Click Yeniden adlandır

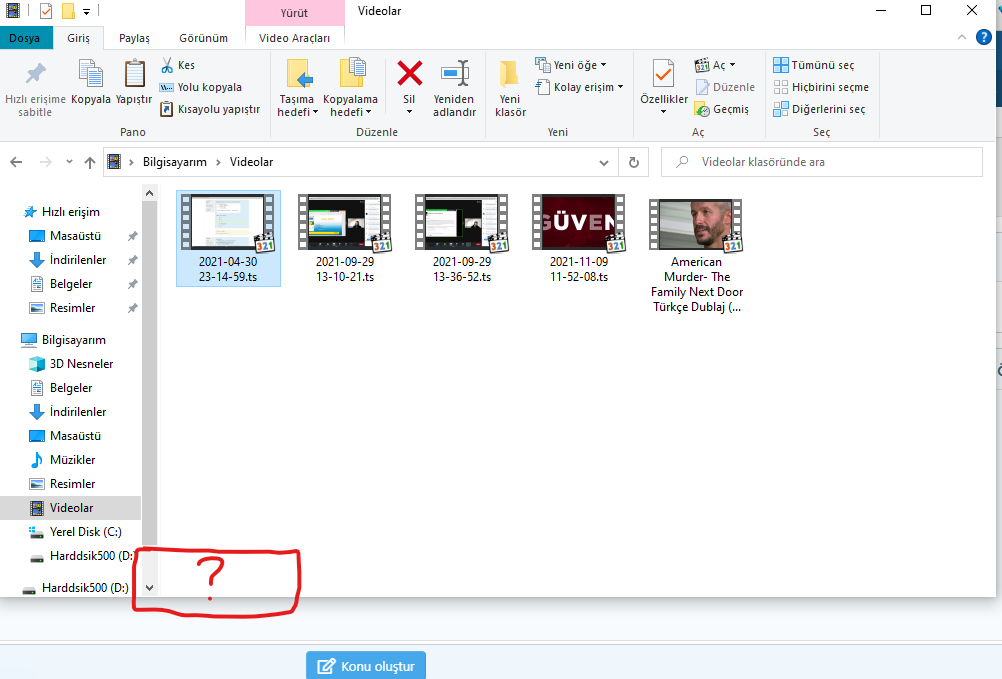tap(454, 89)
